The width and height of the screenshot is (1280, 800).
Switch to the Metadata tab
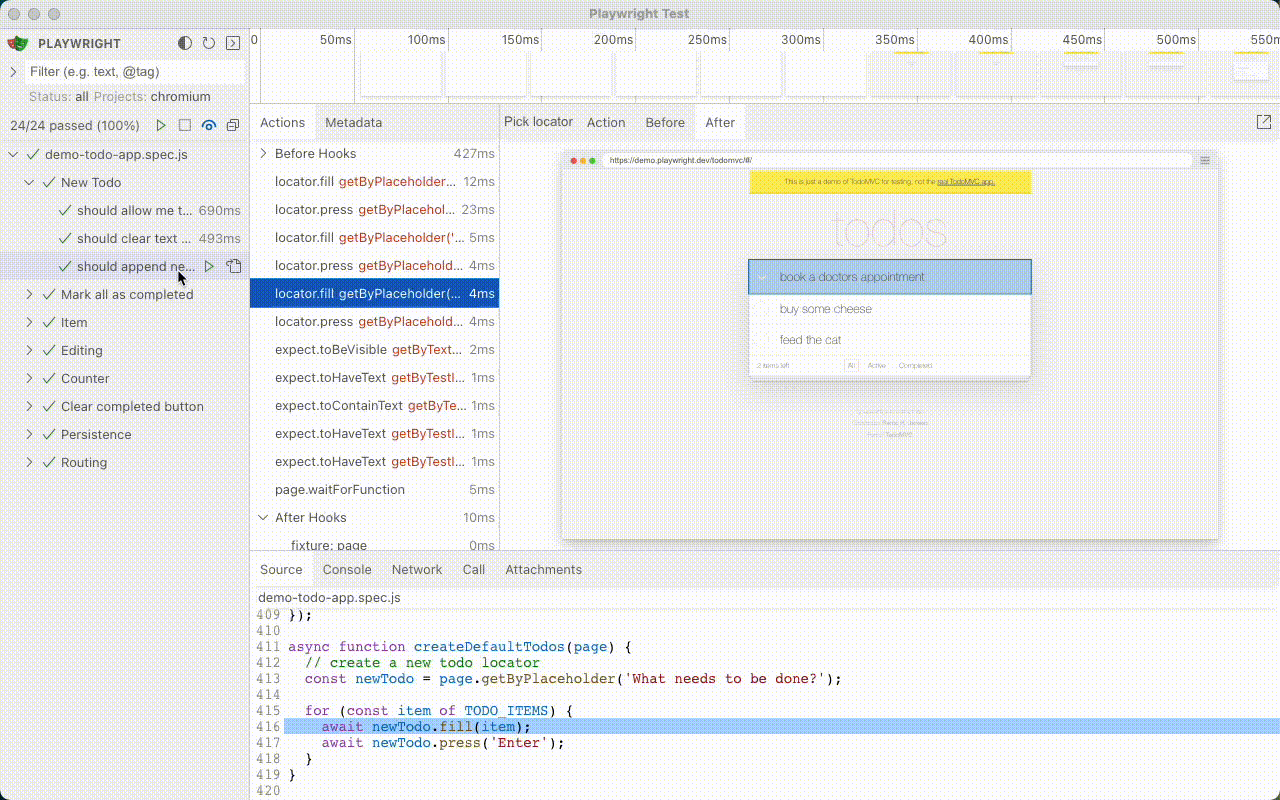353,123
